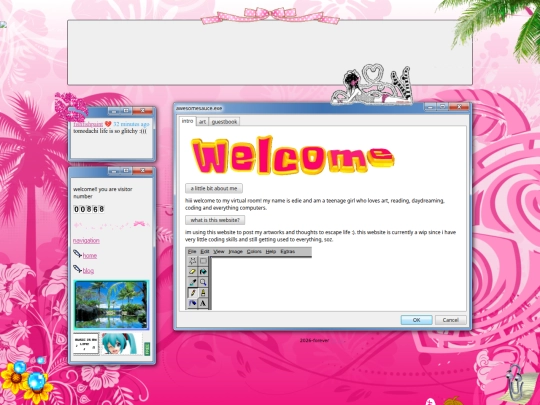This screenshot has width=540, height=405.
Task: Select the rectangular select tool in paint
Action: 203,261
